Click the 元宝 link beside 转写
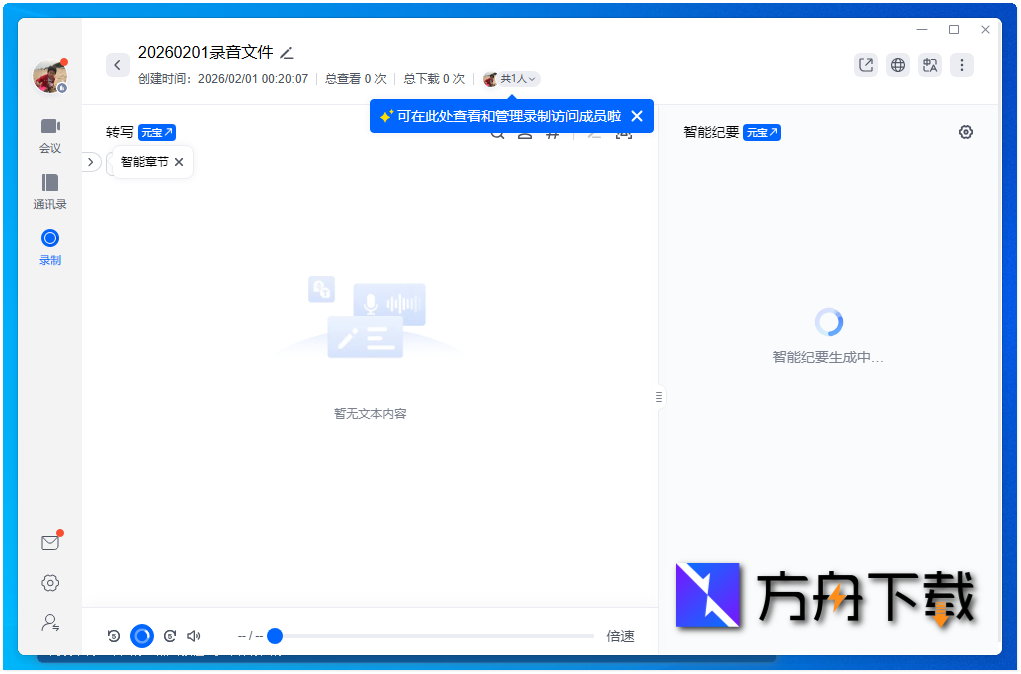Image resolution: width=1021 pixels, height=674 pixels. (x=156, y=131)
